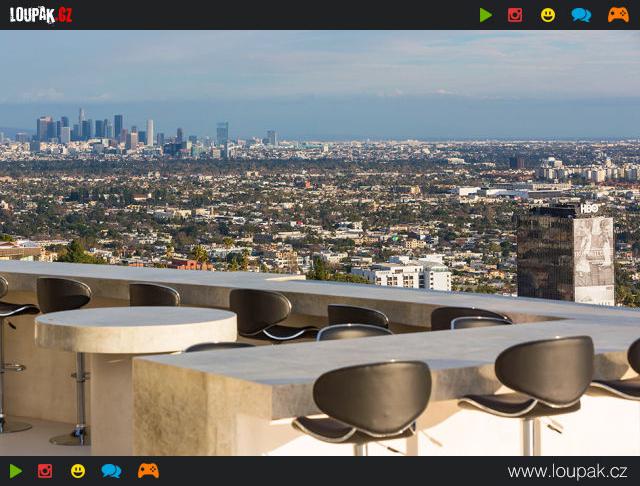Viewport: 640px width, 486px height.
Task: Click the cloudy sky area of photo
Action: (320, 65)
